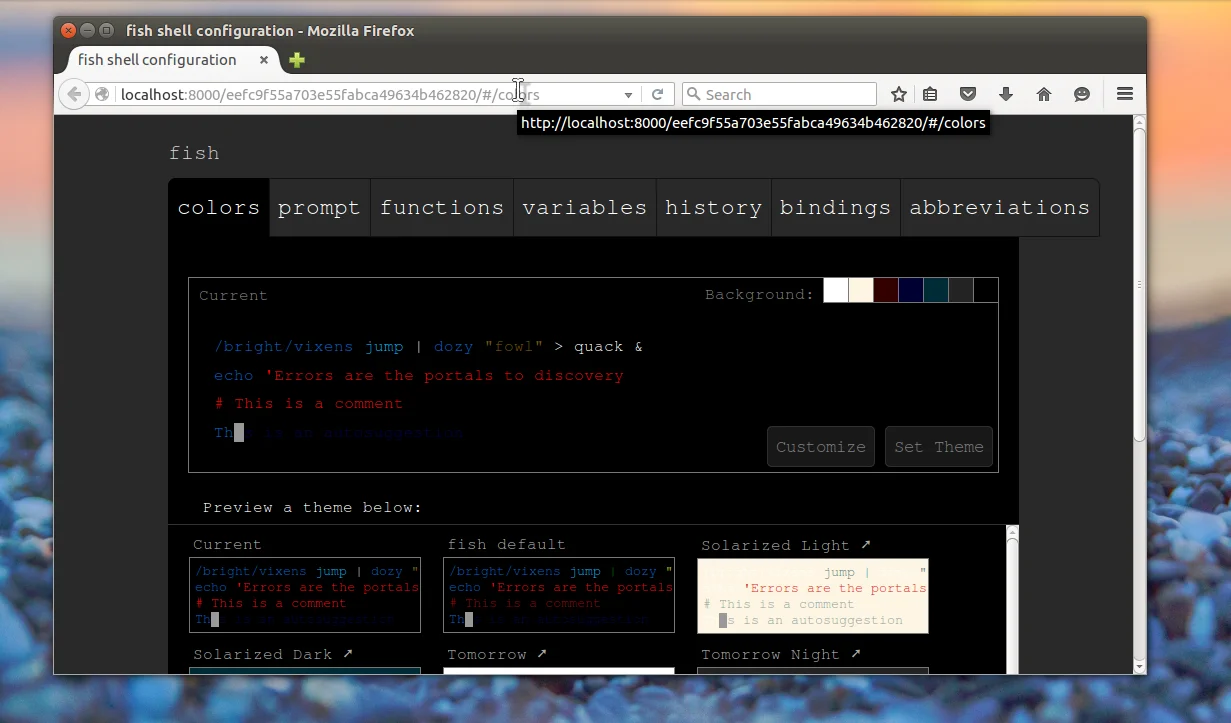Expand the URL bar history dropdown

(x=628, y=95)
